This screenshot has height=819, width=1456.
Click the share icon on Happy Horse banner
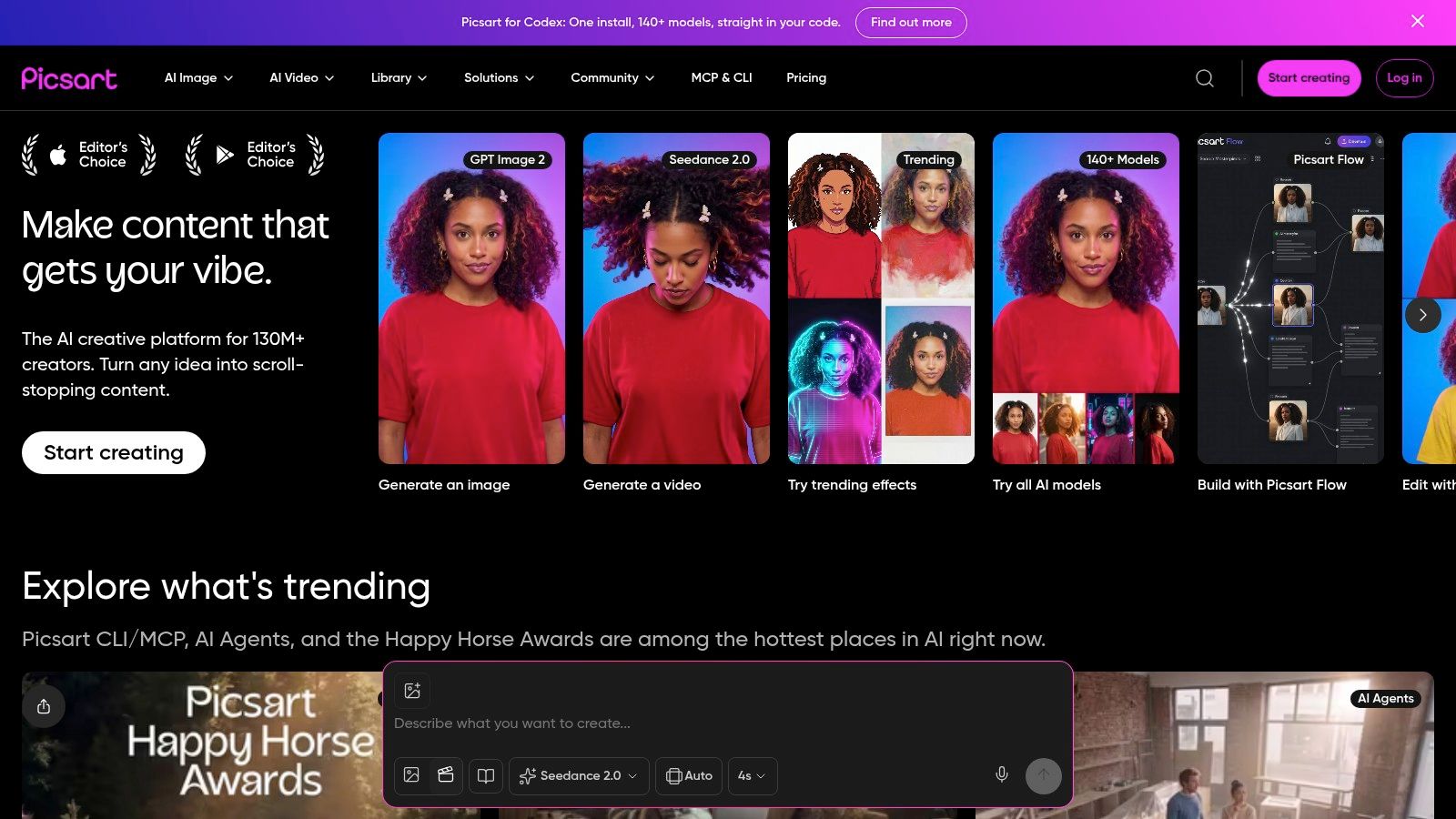click(x=44, y=706)
